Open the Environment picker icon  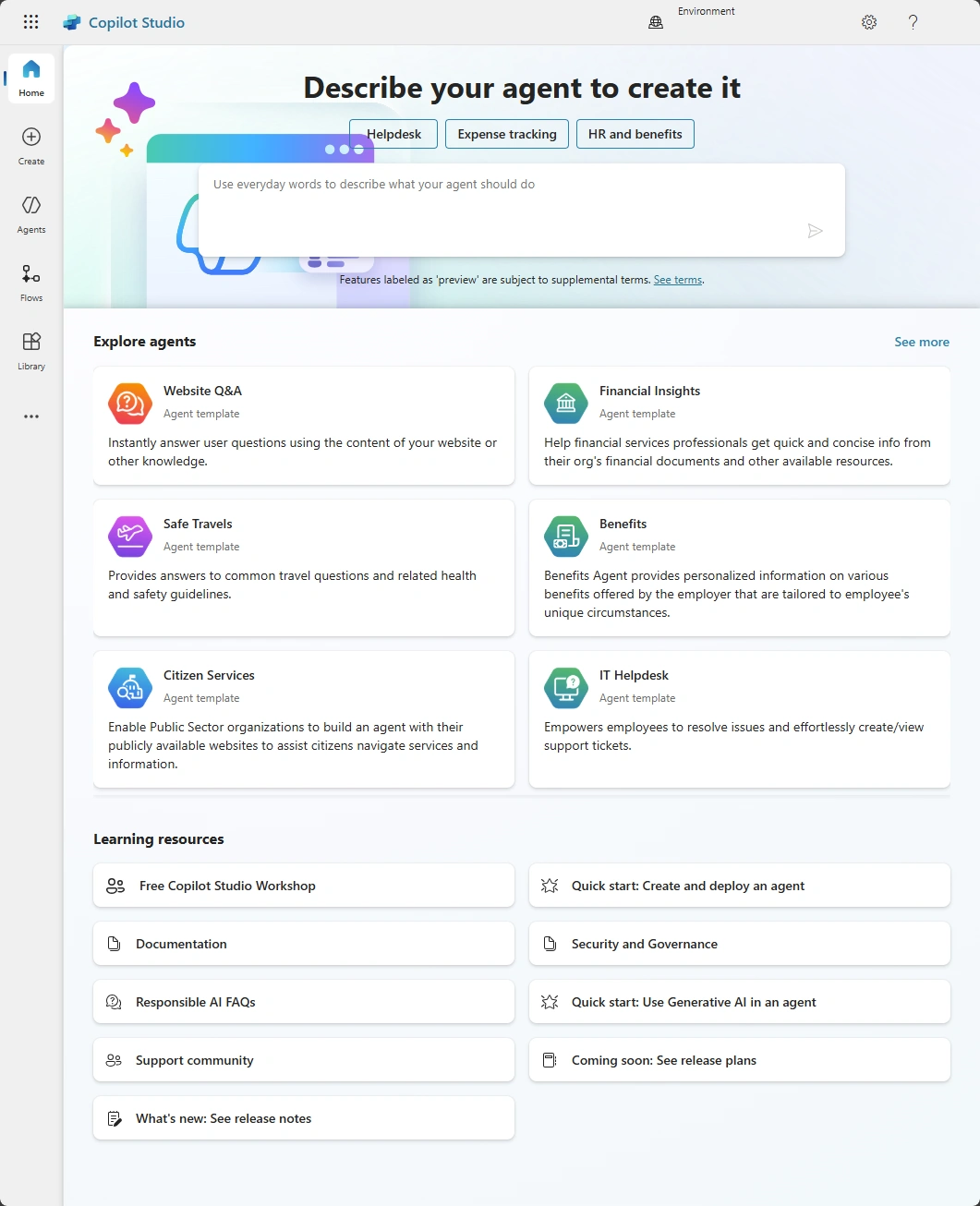(656, 22)
